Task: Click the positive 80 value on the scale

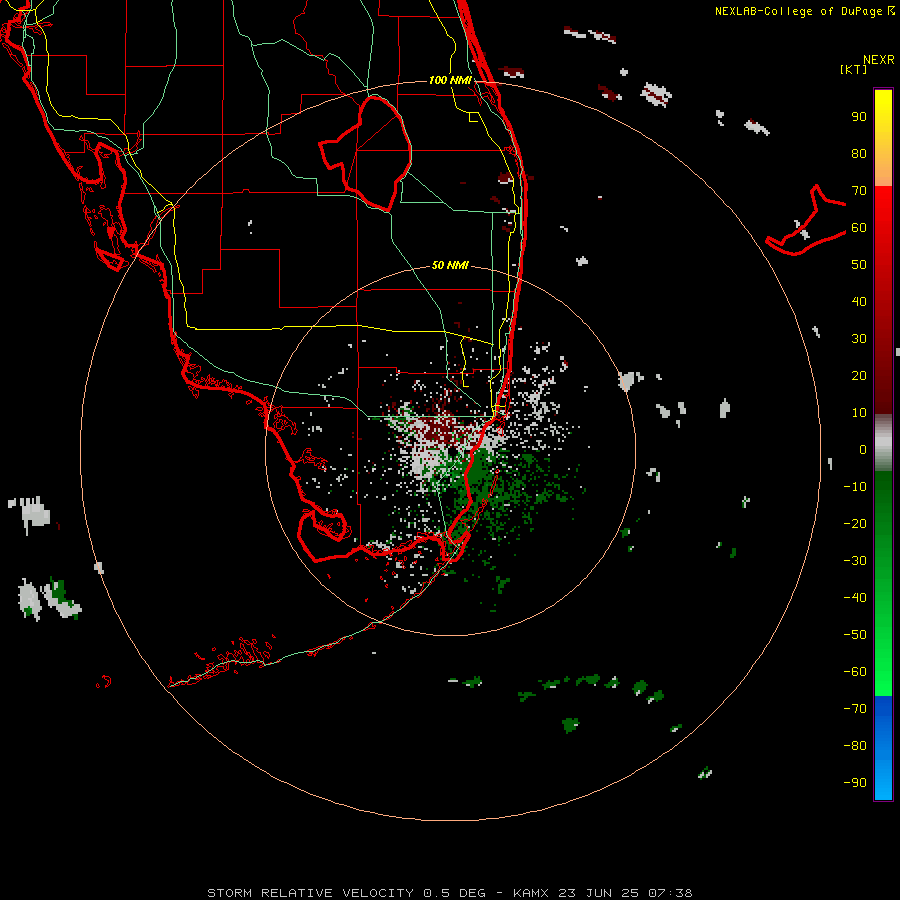Action: [859, 154]
